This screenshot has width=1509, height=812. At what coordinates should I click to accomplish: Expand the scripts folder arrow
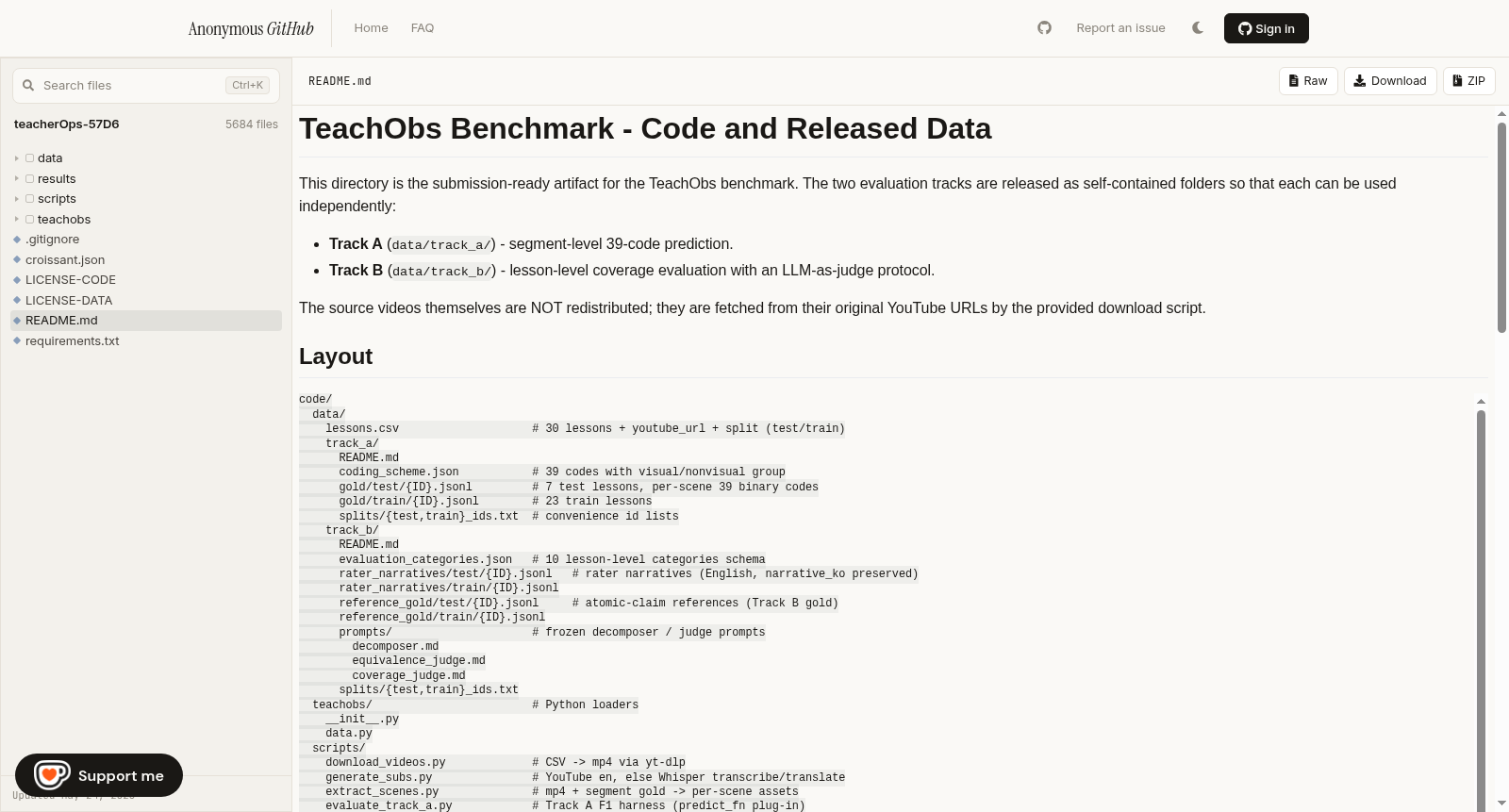pyautogui.click(x=17, y=199)
